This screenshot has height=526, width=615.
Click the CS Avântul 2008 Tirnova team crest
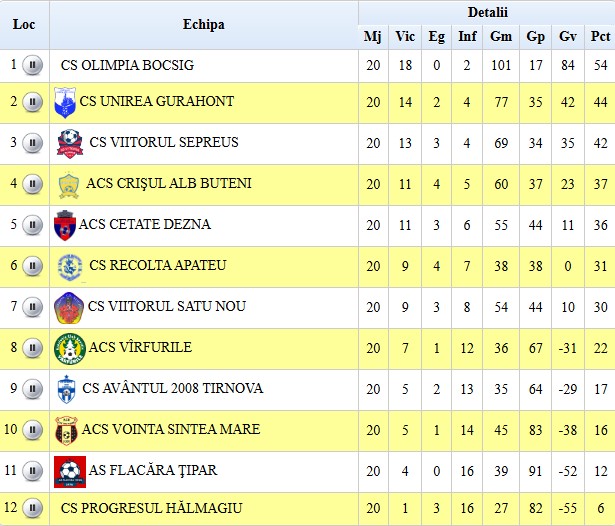pyautogui.click(x=66, y=388)
